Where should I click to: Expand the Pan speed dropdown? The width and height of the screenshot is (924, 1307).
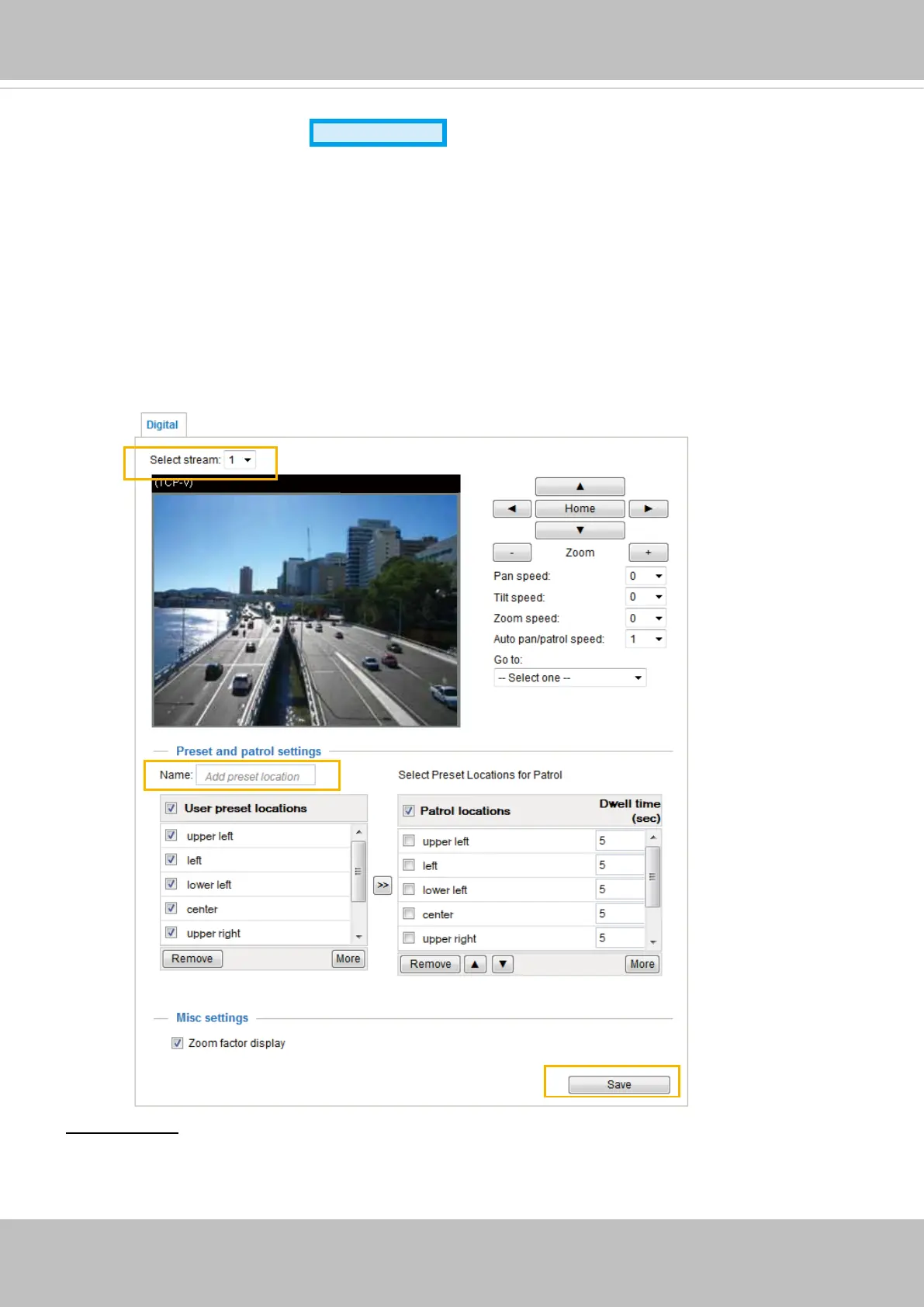click(645, 576)
